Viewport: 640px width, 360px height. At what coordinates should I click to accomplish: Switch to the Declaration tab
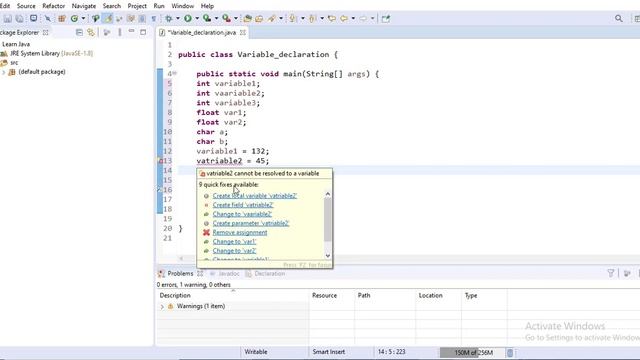coord(269,273)
